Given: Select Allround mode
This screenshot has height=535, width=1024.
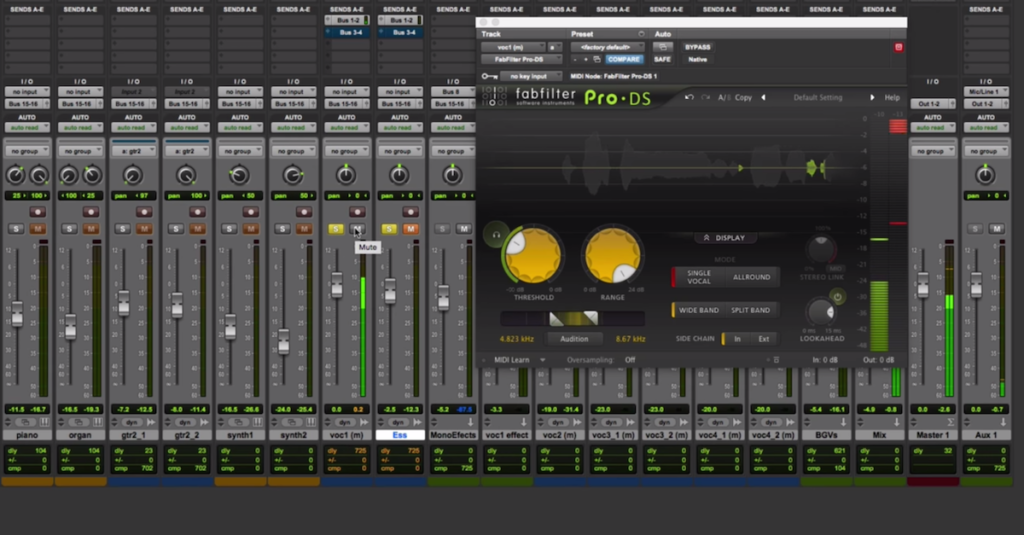Looking at the screenshot, I should tap(751, 277).
